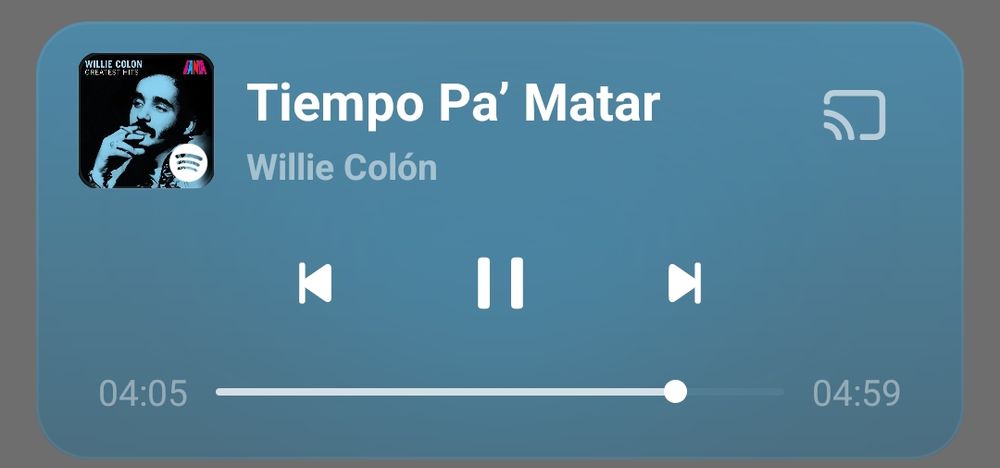The image size is (1000, 468).
Task: Click the artist name Willie Colón
Action: click(x=342, y=167)
